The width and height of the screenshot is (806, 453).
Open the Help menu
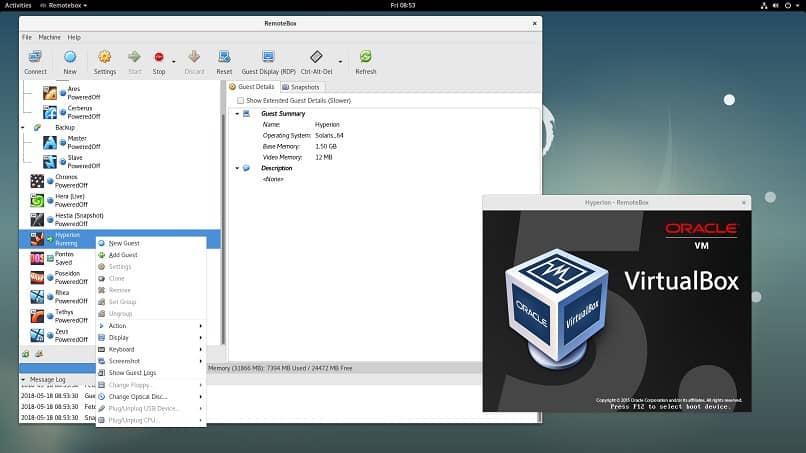coord(74,38)
